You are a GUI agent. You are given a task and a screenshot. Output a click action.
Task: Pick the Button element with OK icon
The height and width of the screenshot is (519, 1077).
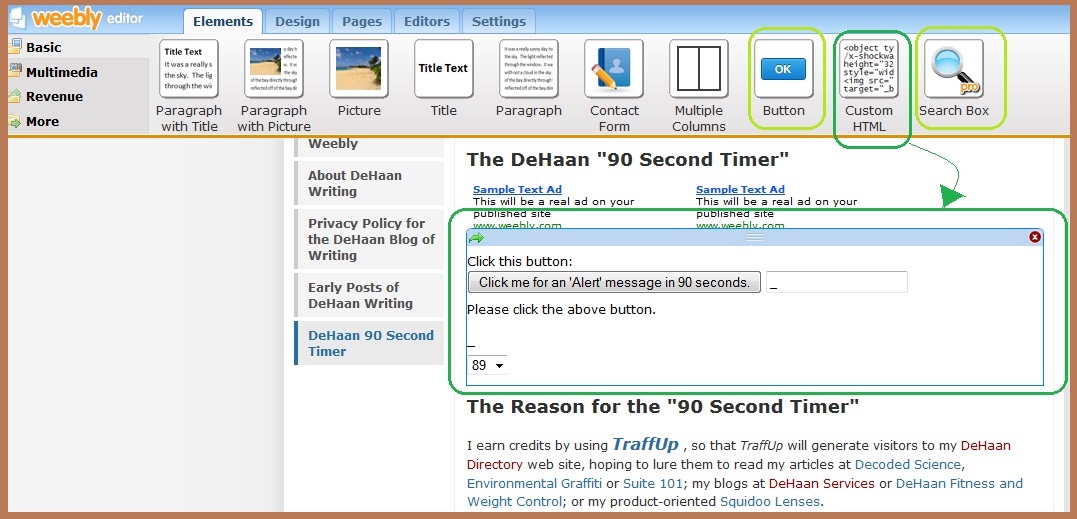point(784,69)
